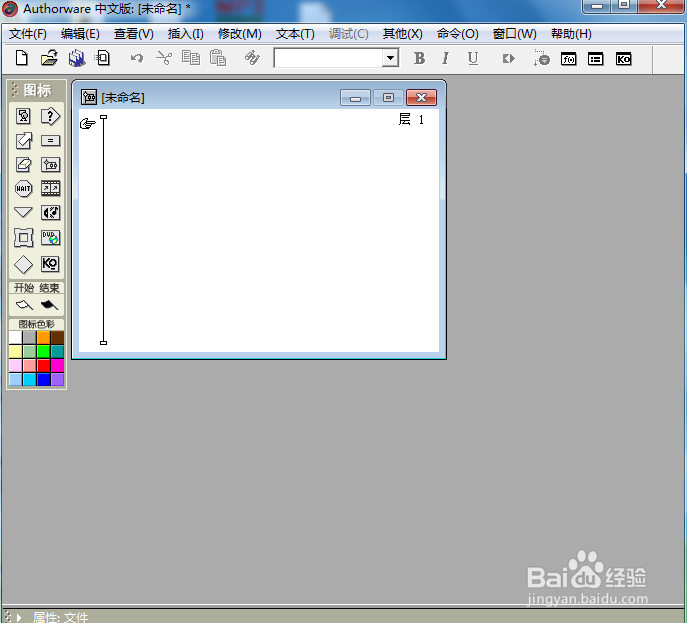687x623 pixels.
Task: Open the 编辑(E) menu
Action: 80,34
